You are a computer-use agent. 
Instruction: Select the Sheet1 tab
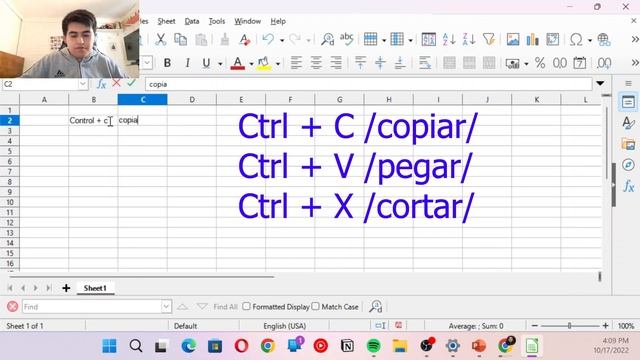[95, 288]
